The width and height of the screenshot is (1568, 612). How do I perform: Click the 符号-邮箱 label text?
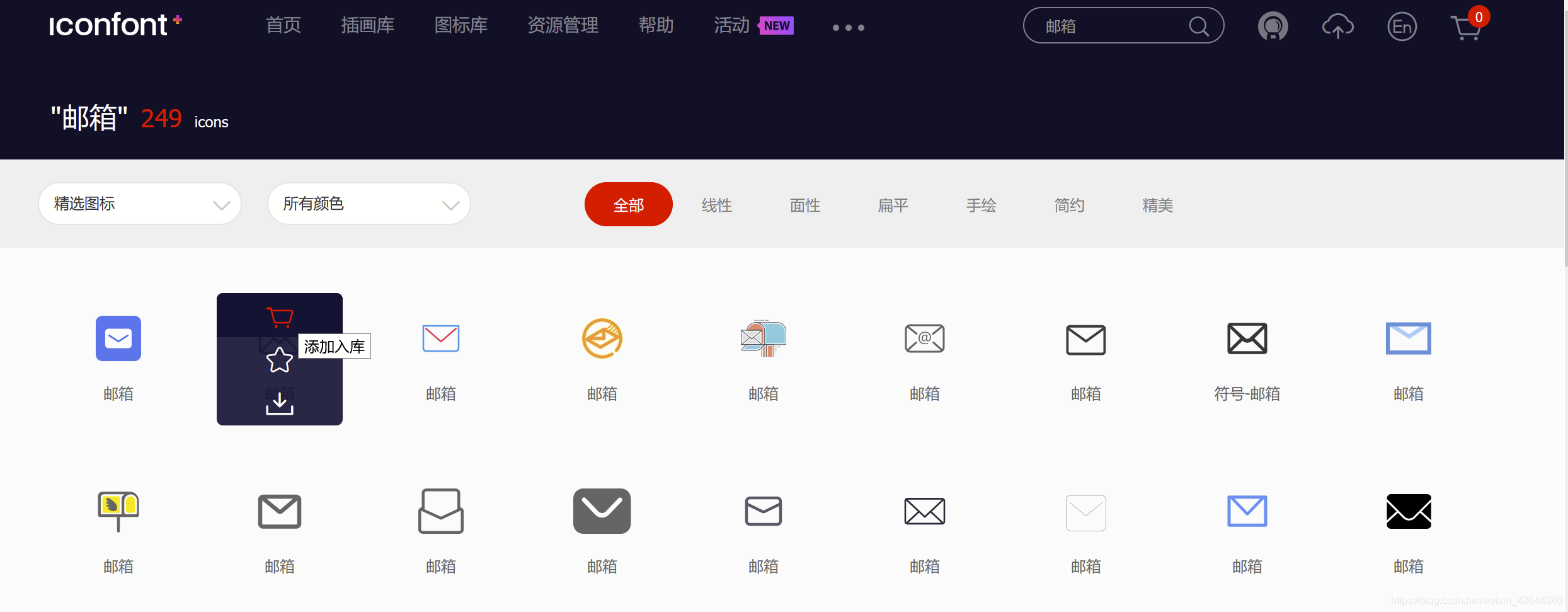(x=1247, y=394)
